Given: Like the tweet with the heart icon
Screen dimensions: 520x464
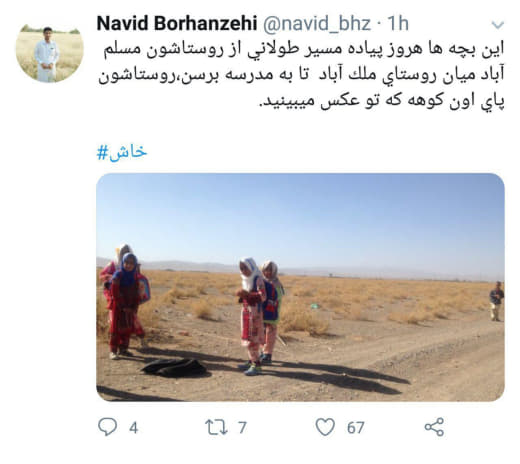Looking at the screenshot, I should [x=325, y=427].
